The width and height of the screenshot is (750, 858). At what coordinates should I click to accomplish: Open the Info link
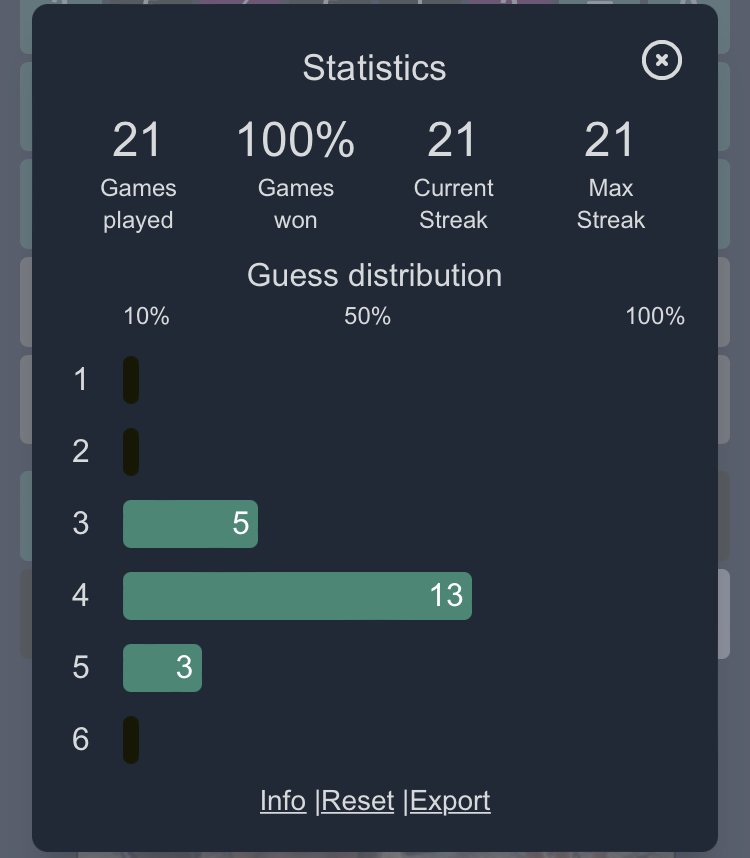click(283, 801)
